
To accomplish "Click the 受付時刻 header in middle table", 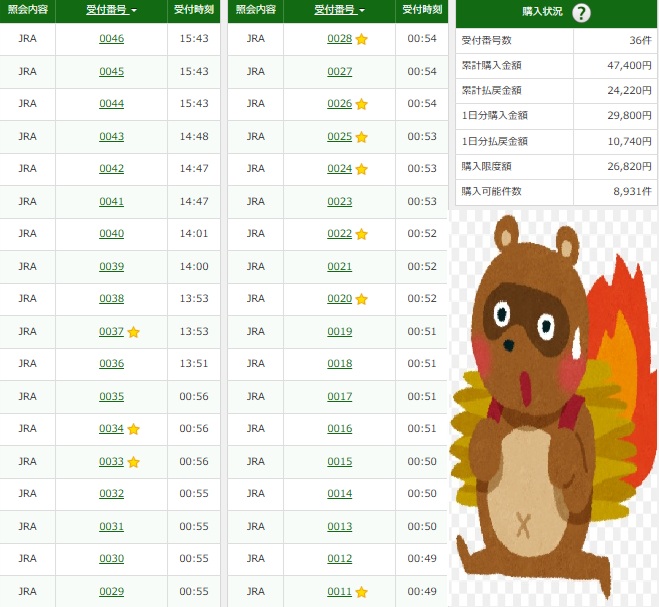I will (x=421, y=9).
